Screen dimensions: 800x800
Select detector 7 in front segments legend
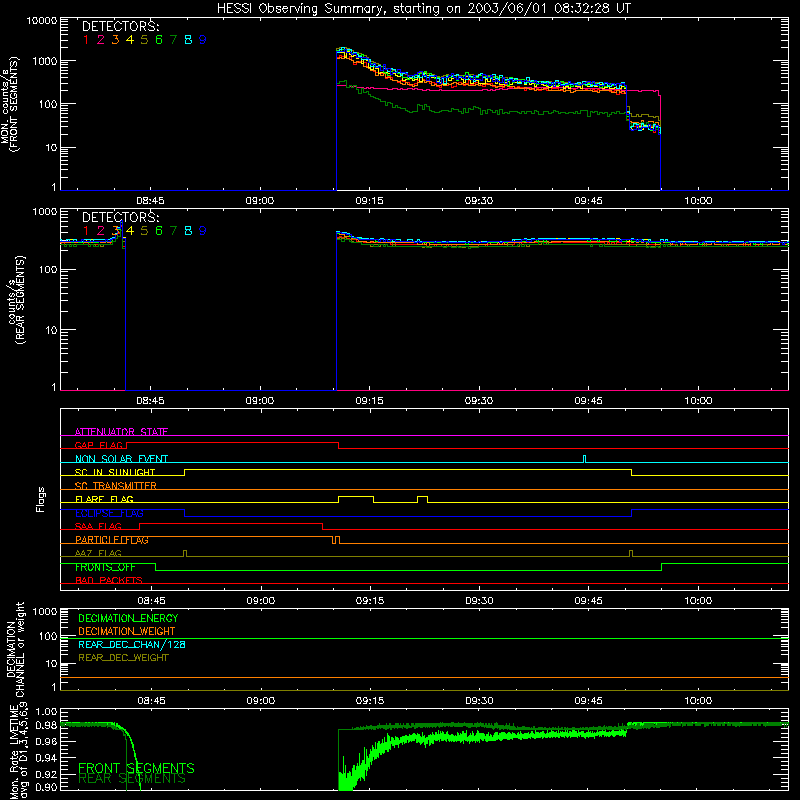pos(173,40)
